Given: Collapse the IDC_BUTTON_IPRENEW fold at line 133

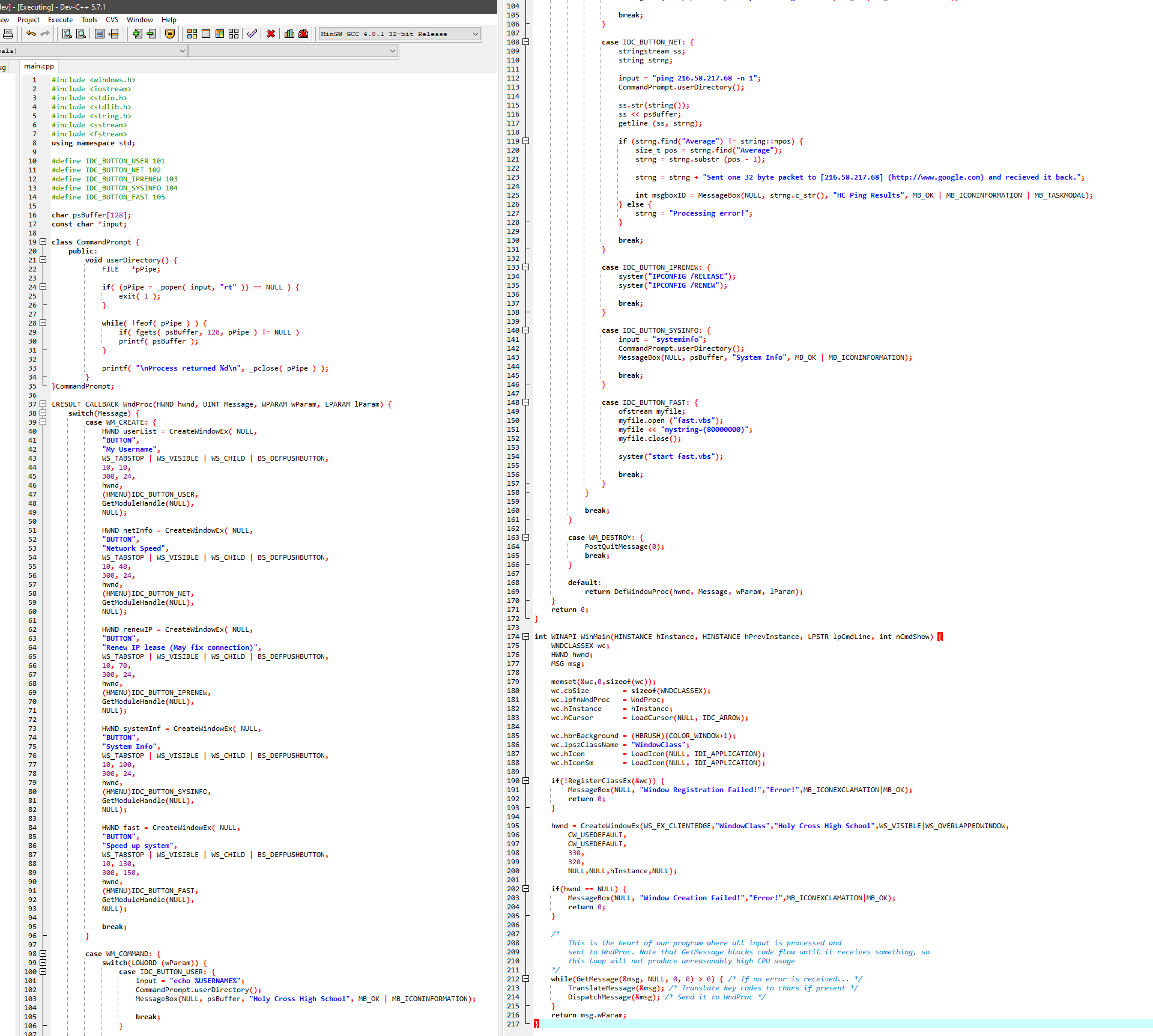Looking at the screenshot, I should (x=526, y=267).
